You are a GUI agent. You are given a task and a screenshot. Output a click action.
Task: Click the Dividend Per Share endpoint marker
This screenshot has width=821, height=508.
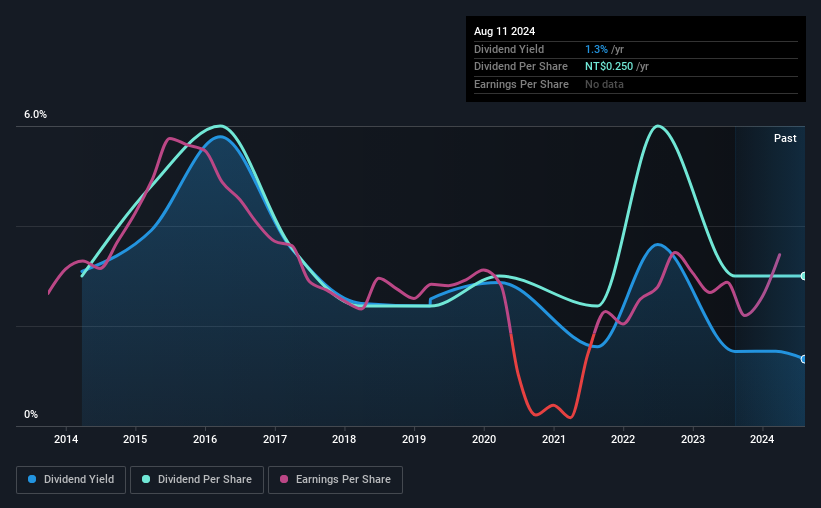(804, 276)
